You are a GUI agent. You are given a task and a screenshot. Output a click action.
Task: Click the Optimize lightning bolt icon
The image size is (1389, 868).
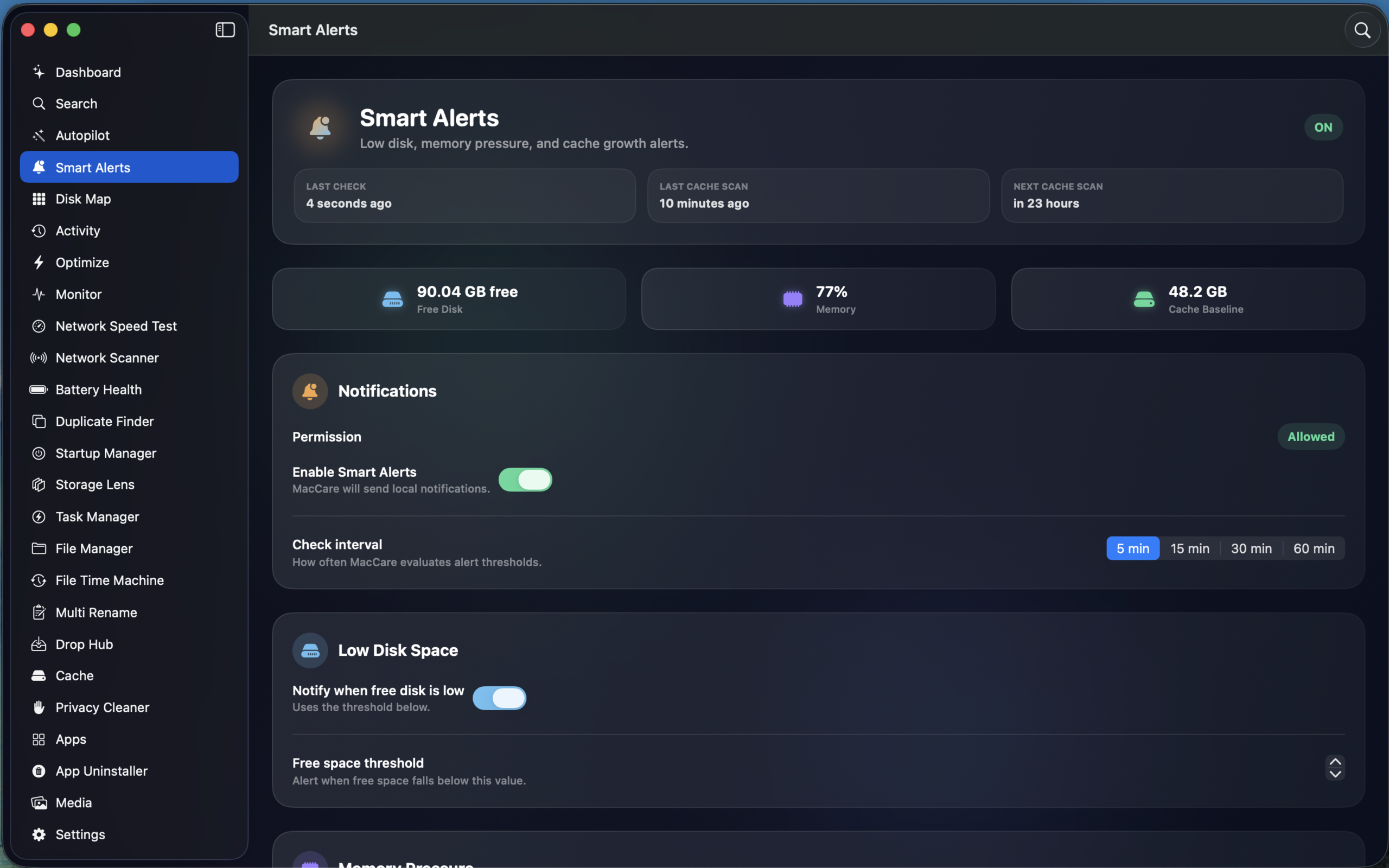[39, 263]
